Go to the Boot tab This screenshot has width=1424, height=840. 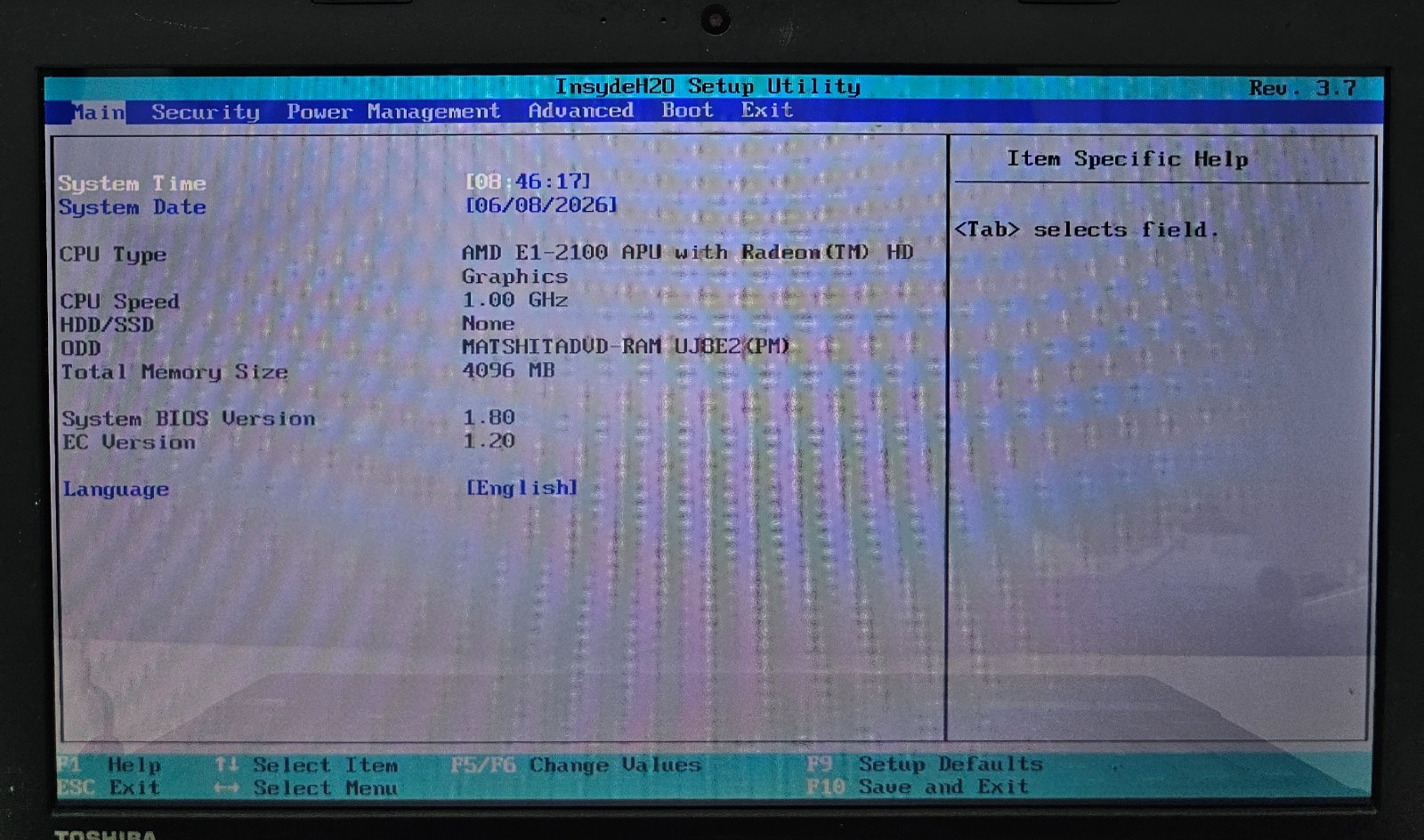tap(687, 109)
